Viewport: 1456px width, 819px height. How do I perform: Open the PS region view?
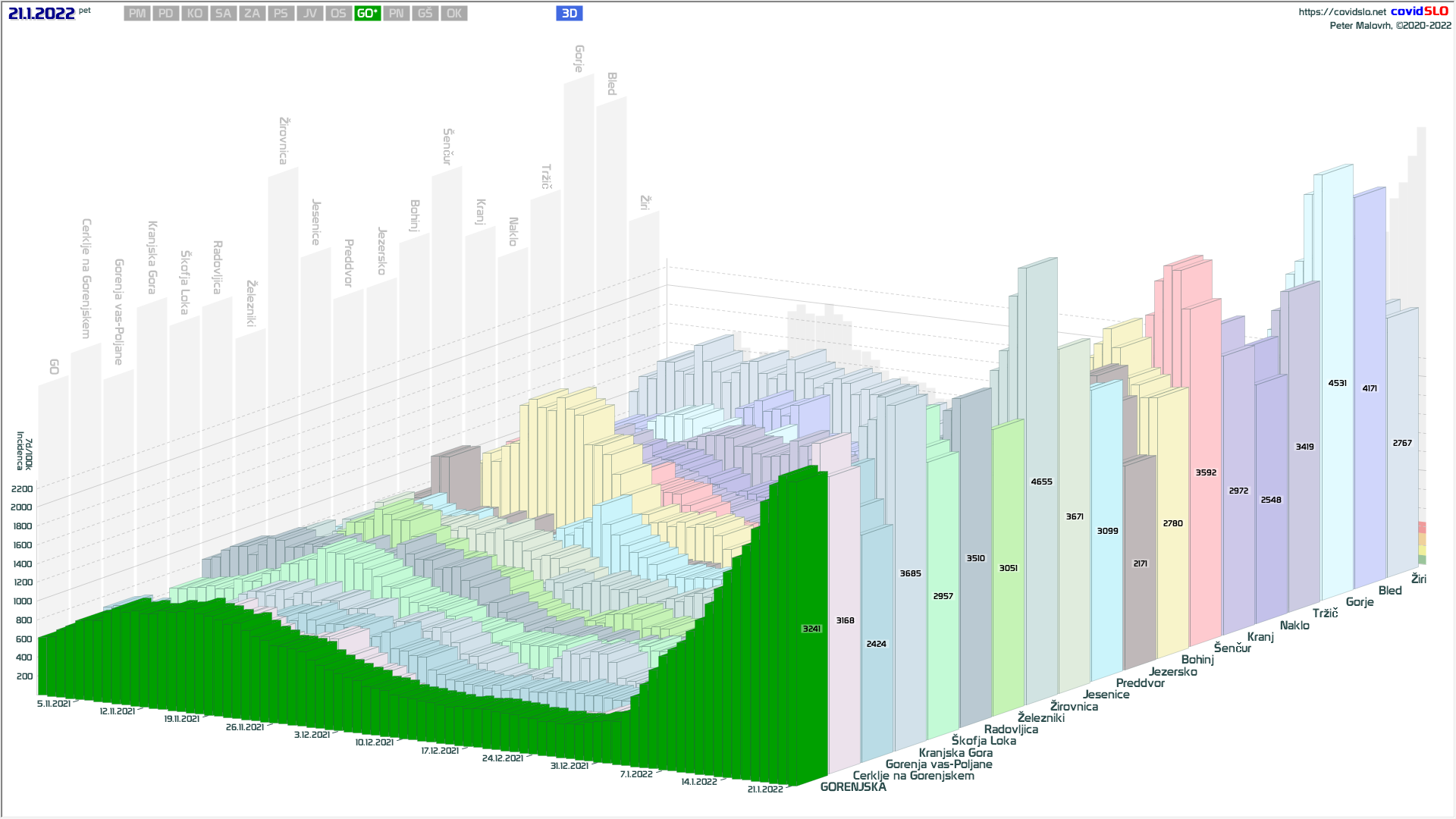(x=281, y=14)
